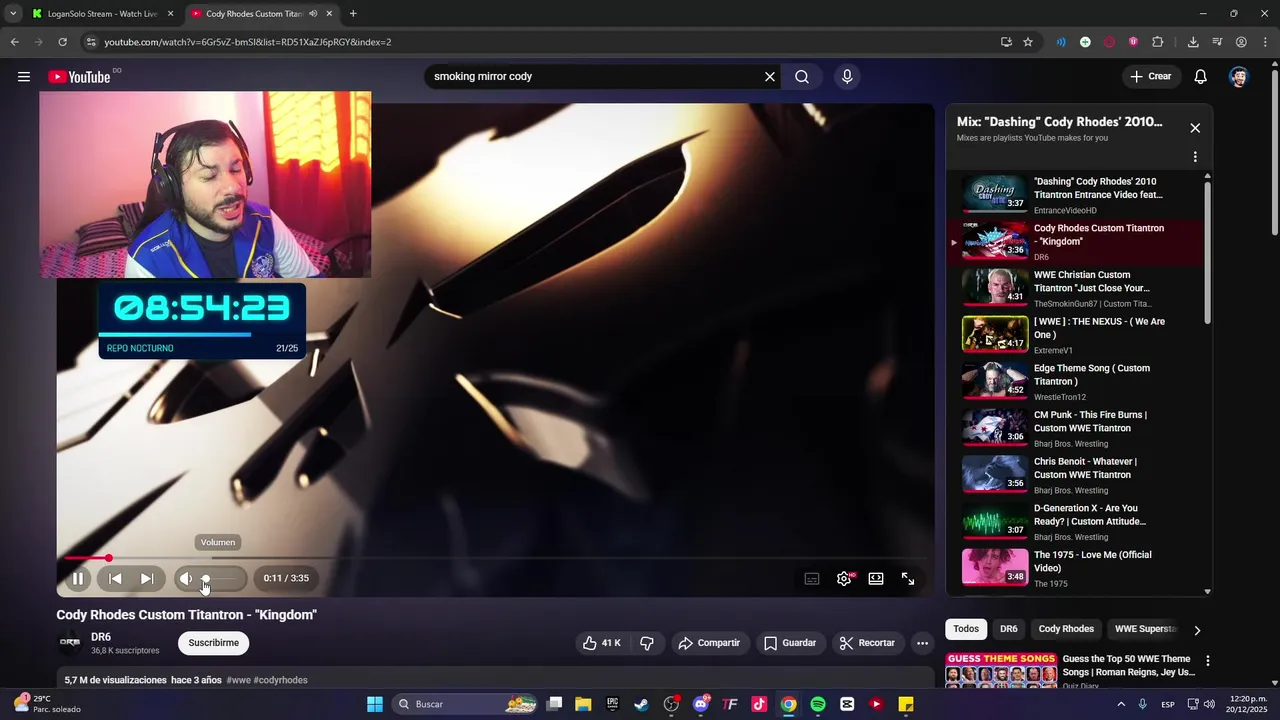Open Spotify from the taskbar
Viewport: 1280px width, 720px height.
[818, 704]
